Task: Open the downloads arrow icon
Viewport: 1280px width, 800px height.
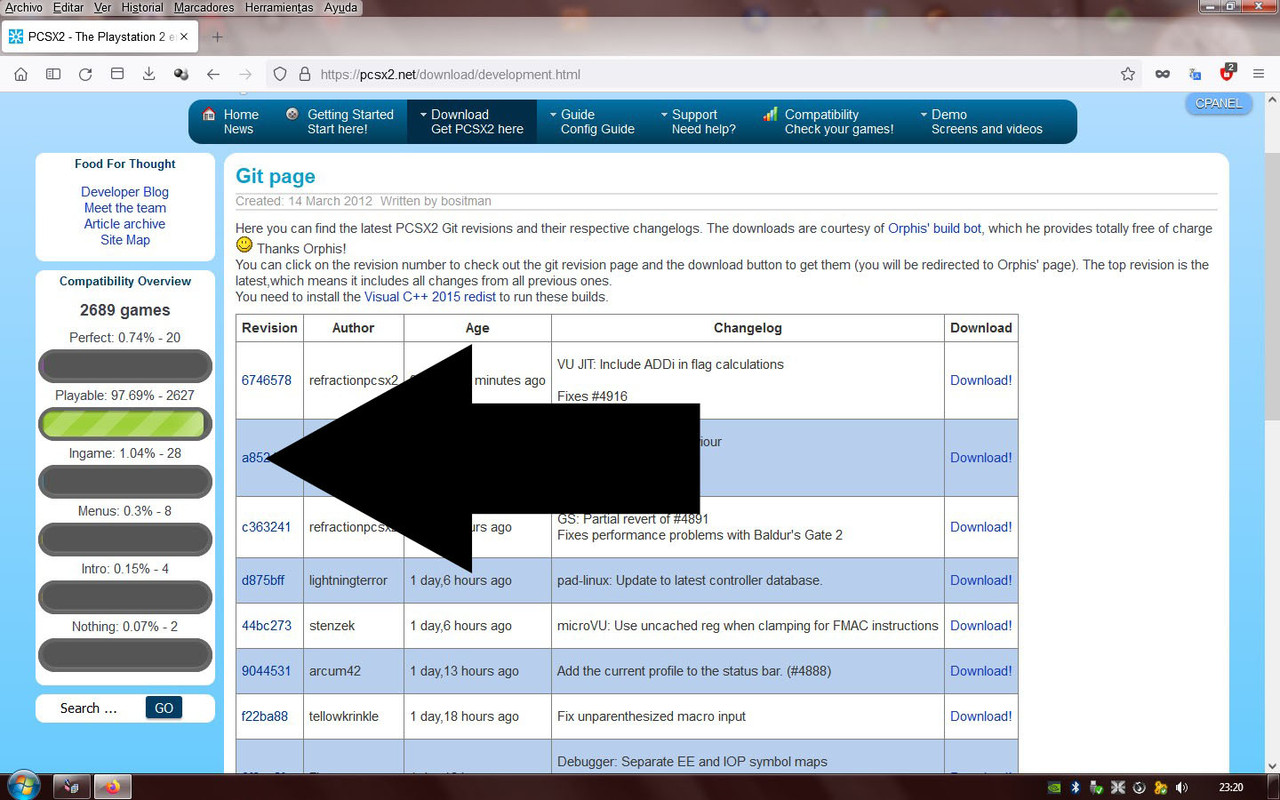Action: (149, 74)
